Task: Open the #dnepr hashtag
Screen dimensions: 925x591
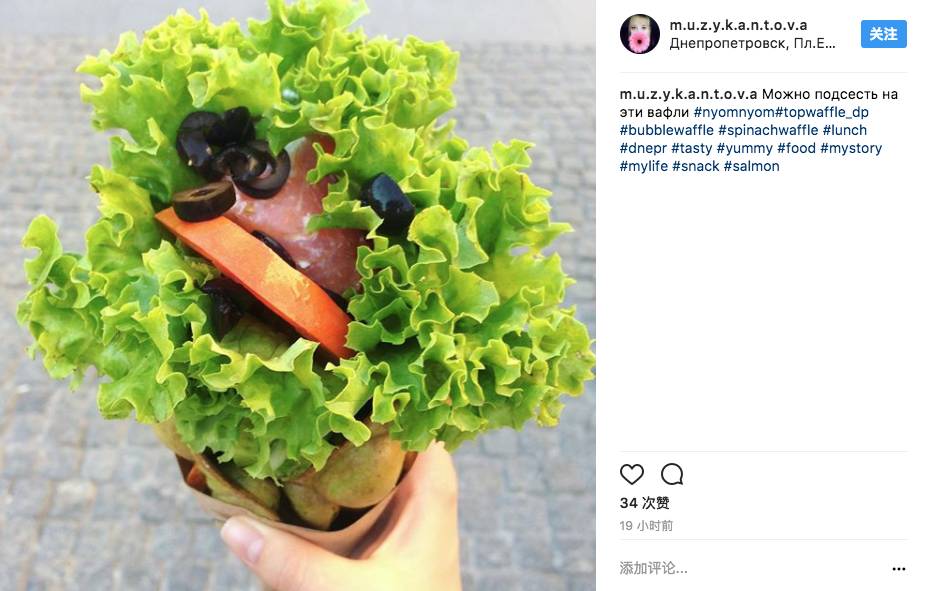Action: click(643, 148)
